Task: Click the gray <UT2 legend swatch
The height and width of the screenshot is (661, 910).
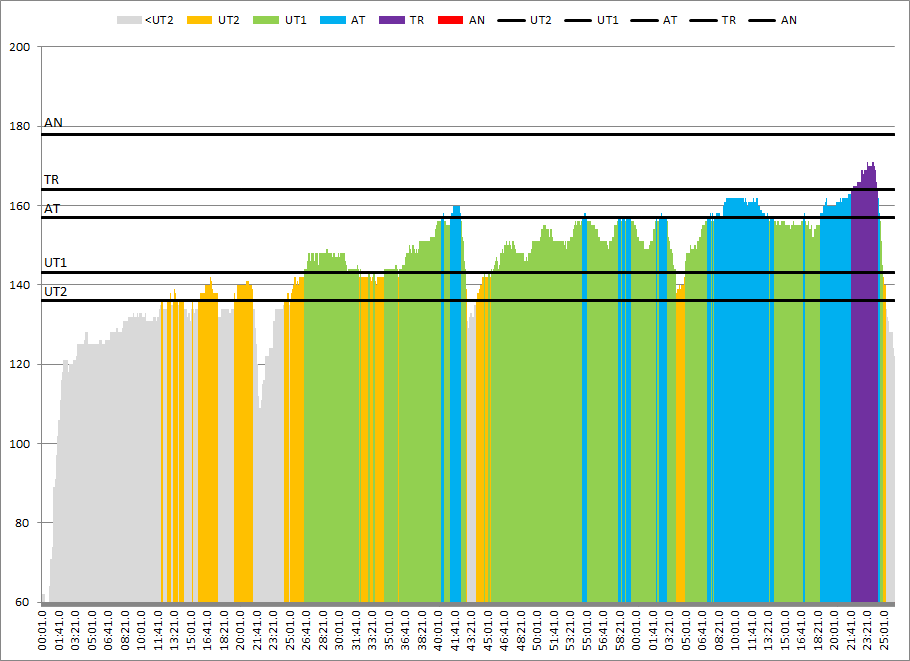Action: point(129,20)
